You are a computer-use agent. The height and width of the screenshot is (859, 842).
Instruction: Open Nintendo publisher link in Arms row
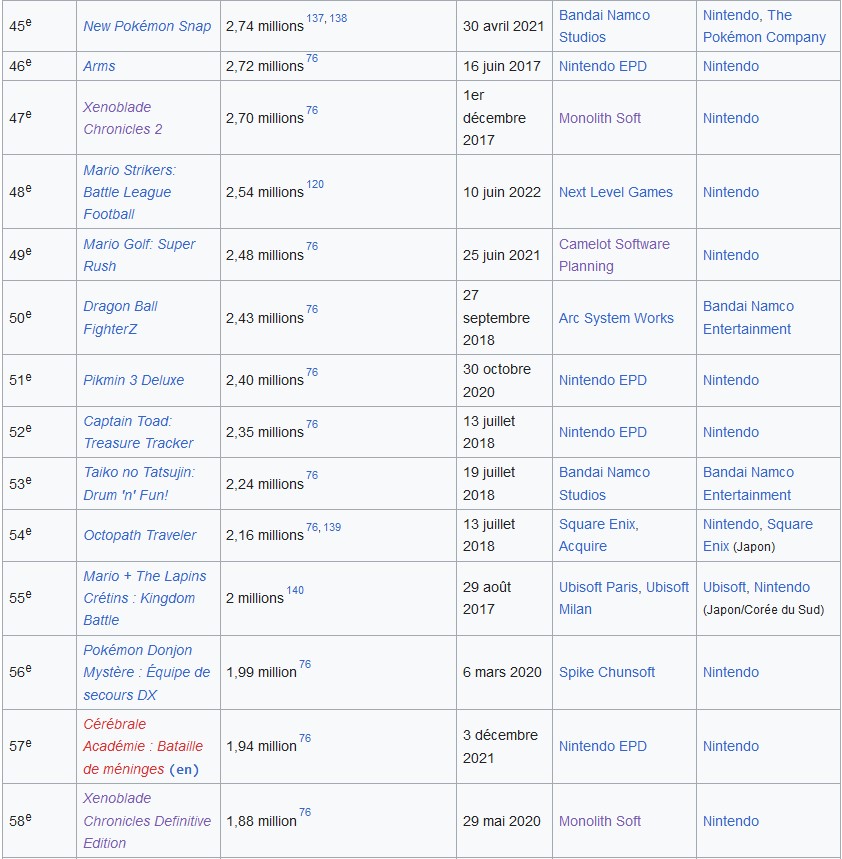click(731, 66)
